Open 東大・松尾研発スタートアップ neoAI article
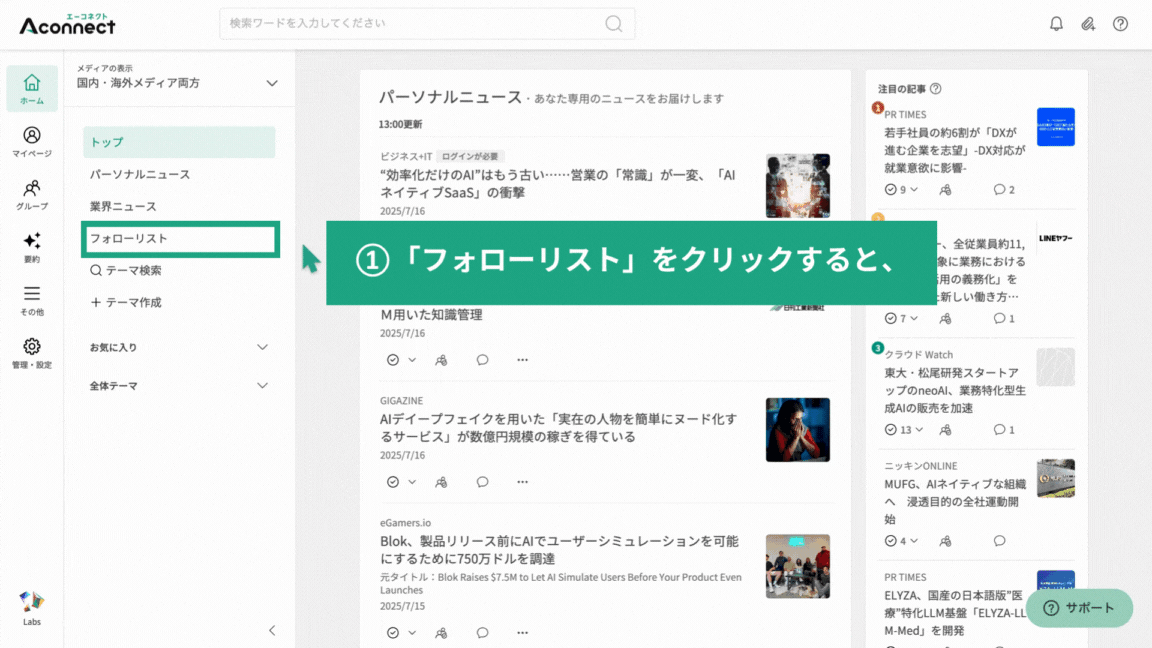 [x=954, y=390]
